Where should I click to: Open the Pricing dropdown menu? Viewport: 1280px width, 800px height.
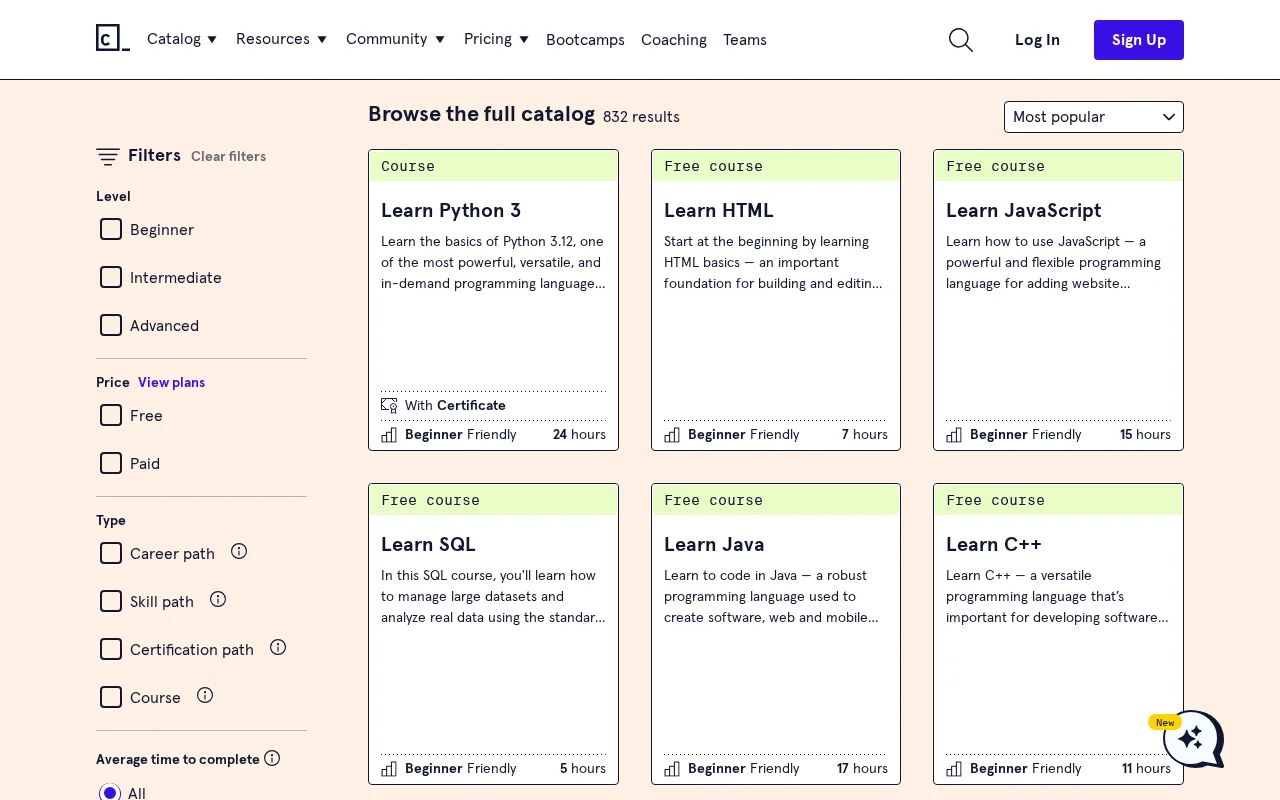click(x=496, y=39)
